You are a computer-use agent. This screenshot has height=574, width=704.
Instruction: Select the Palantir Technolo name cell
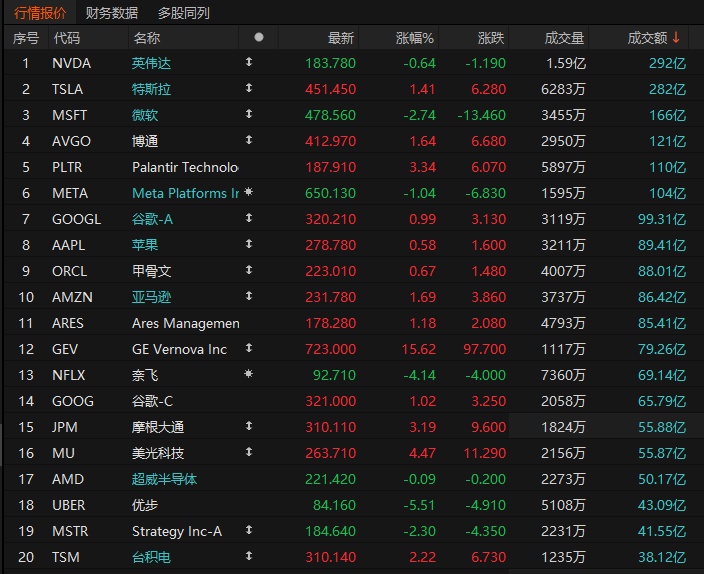click(185, 168)
